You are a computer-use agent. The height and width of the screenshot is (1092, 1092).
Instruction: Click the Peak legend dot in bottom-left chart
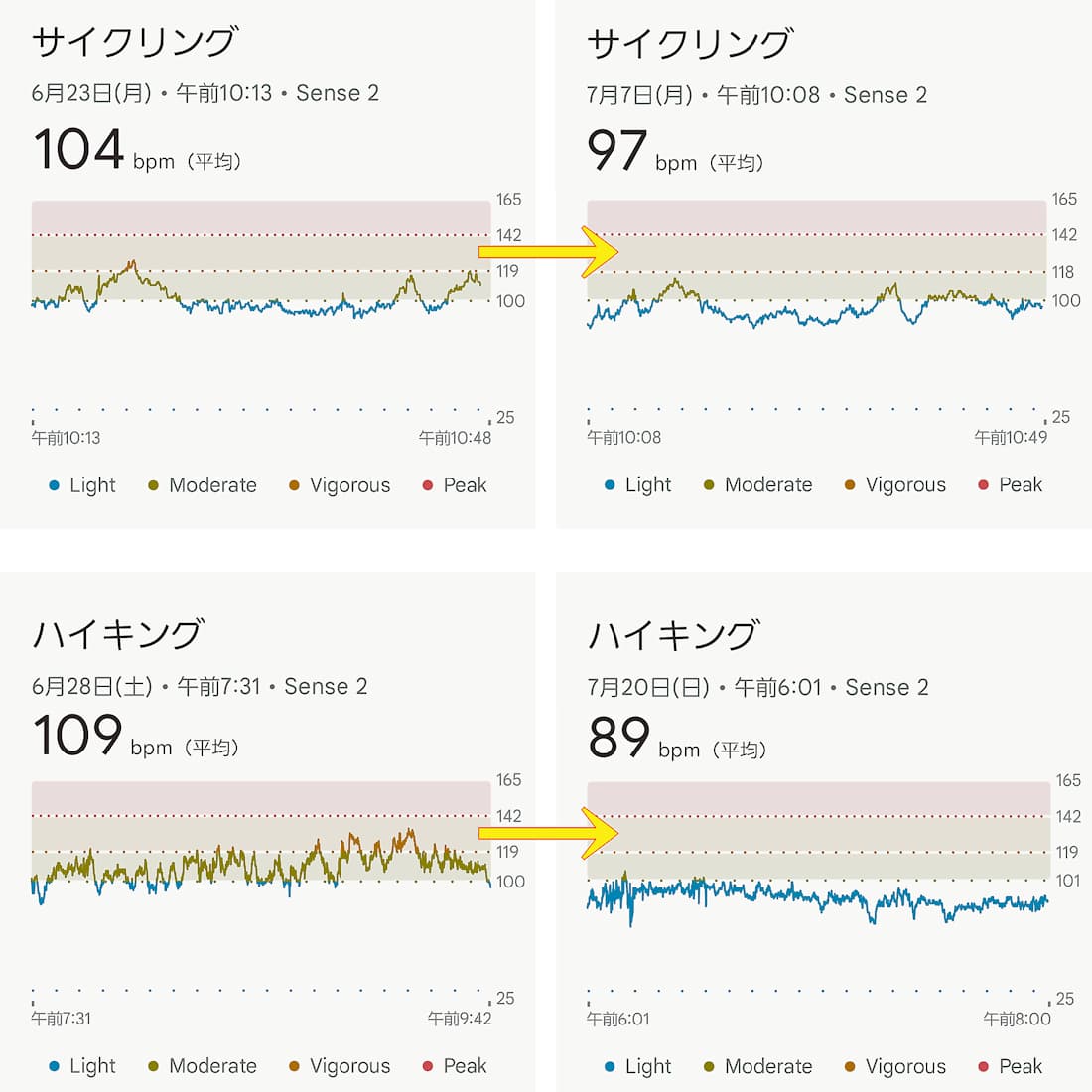427,1066
